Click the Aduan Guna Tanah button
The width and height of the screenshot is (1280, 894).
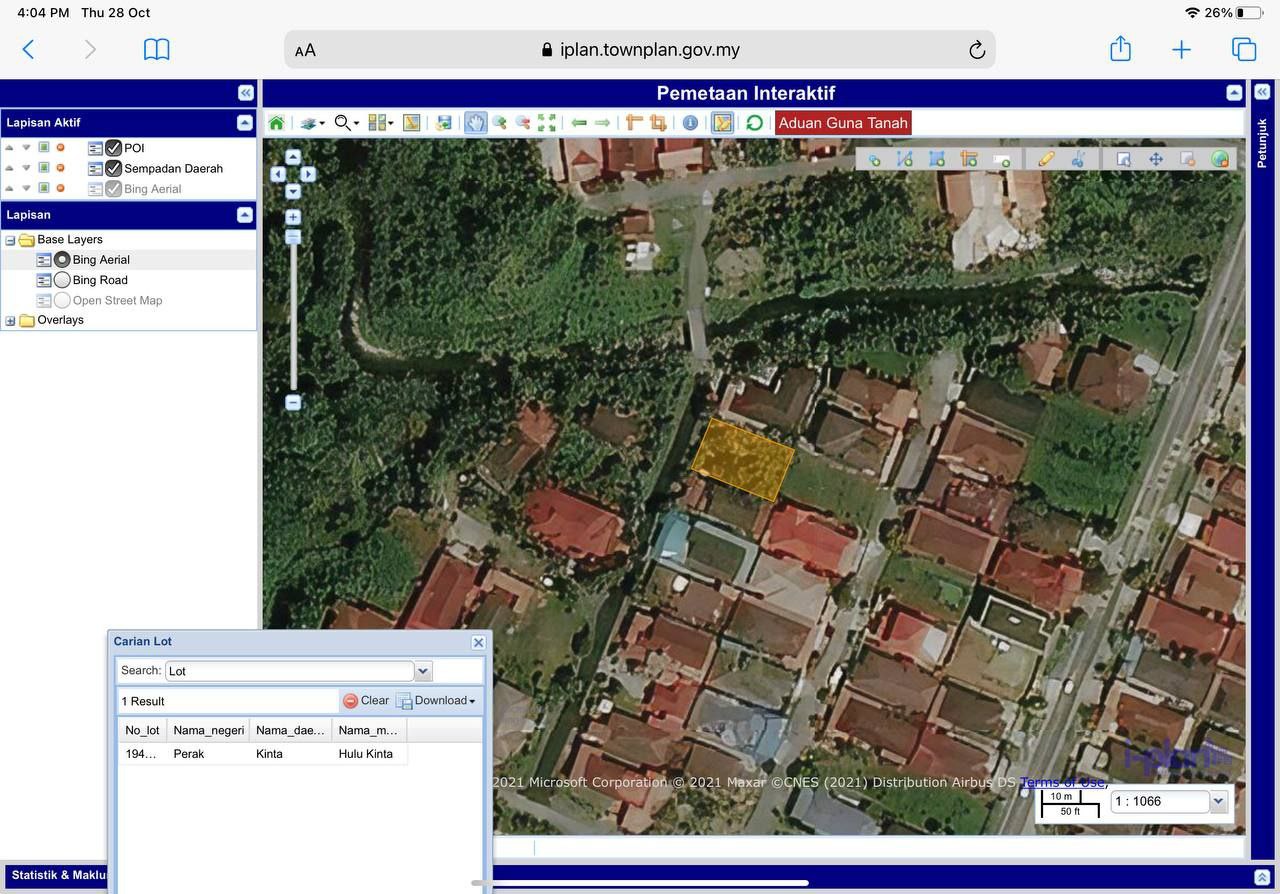pyautogui.click(x=843, y=123)
